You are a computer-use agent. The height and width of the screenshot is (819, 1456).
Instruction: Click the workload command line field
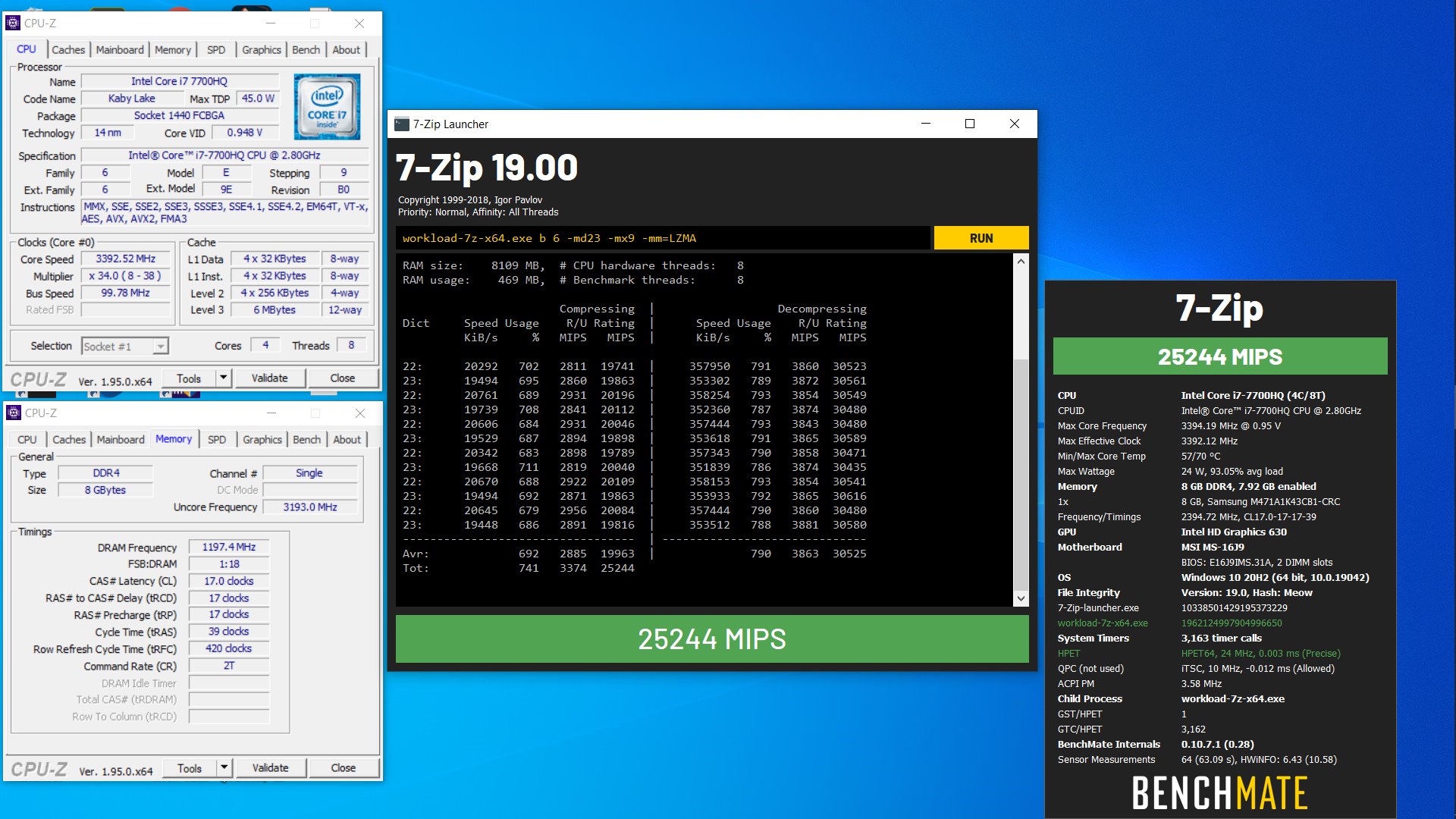(x=663, y=237)
